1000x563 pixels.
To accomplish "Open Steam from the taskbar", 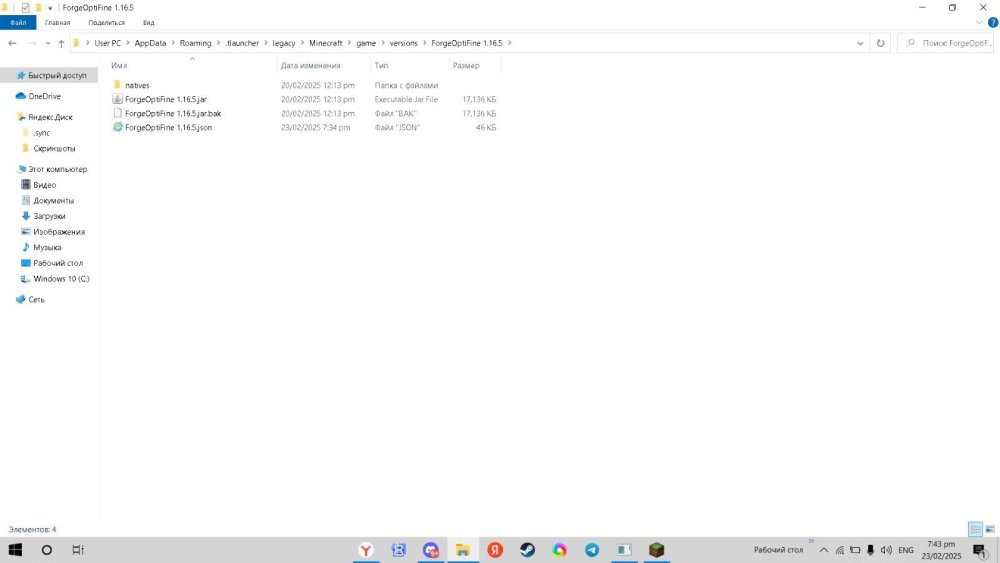I will click(527, 550).
